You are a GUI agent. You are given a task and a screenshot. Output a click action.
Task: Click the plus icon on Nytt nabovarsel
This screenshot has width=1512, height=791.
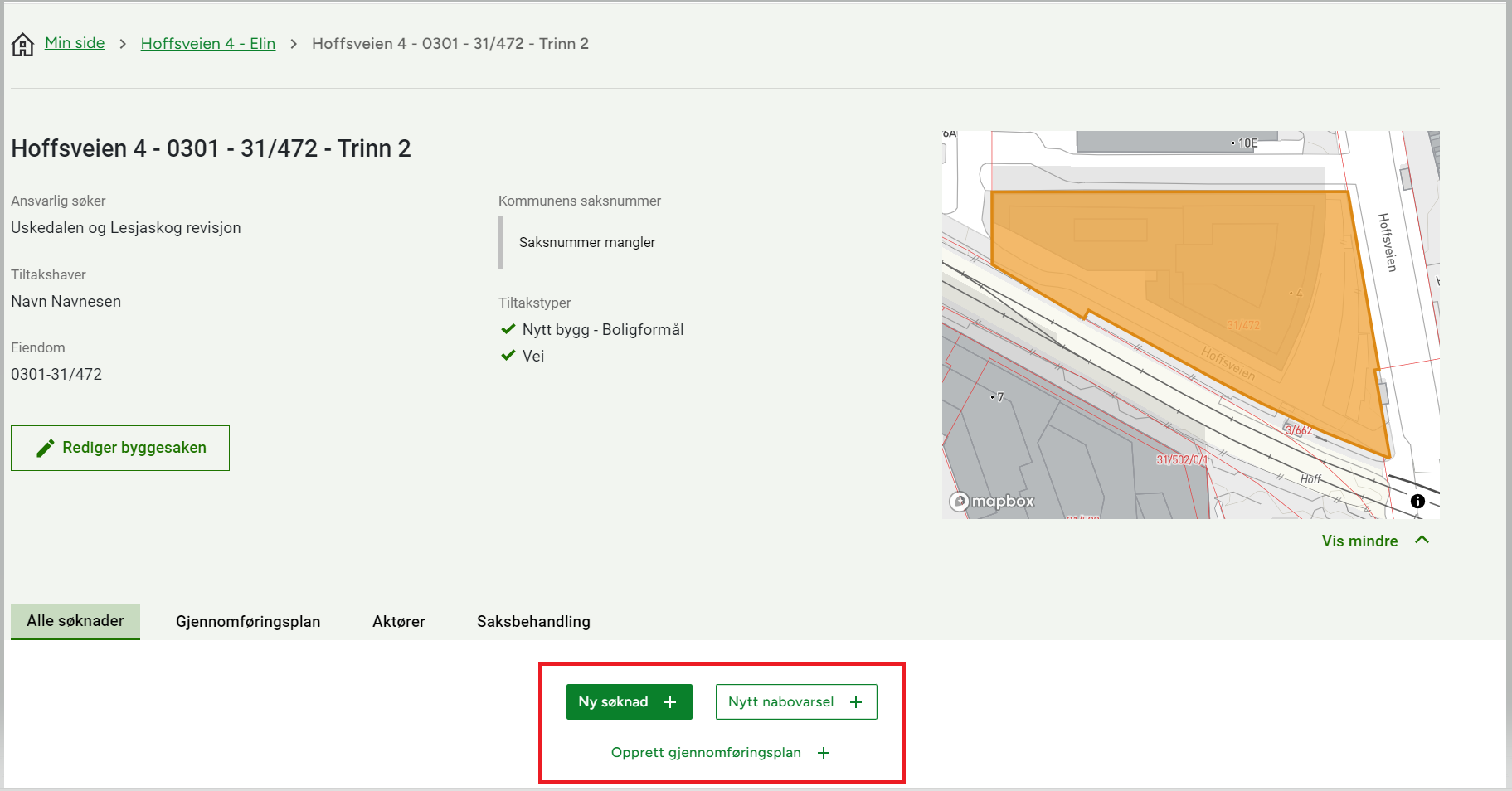[x=856, y=702]
